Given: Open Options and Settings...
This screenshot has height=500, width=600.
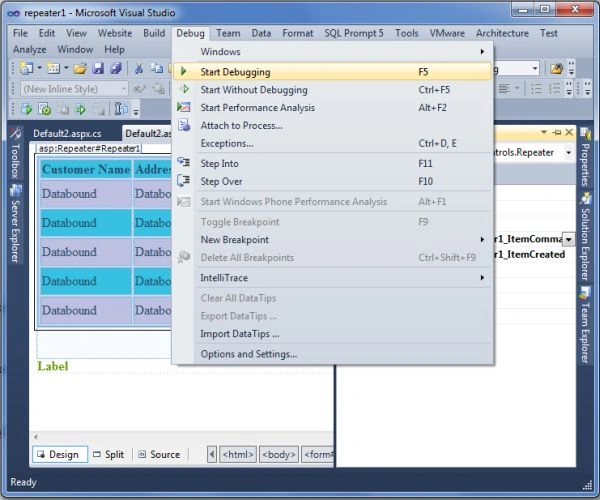Looking at the screenshot, I should point(332,354).
